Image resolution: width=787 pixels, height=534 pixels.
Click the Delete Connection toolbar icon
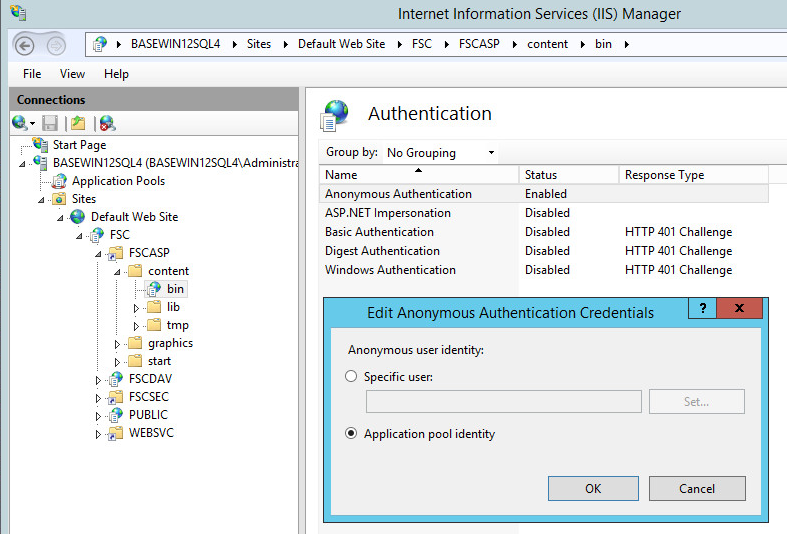[x=107, y=123]
